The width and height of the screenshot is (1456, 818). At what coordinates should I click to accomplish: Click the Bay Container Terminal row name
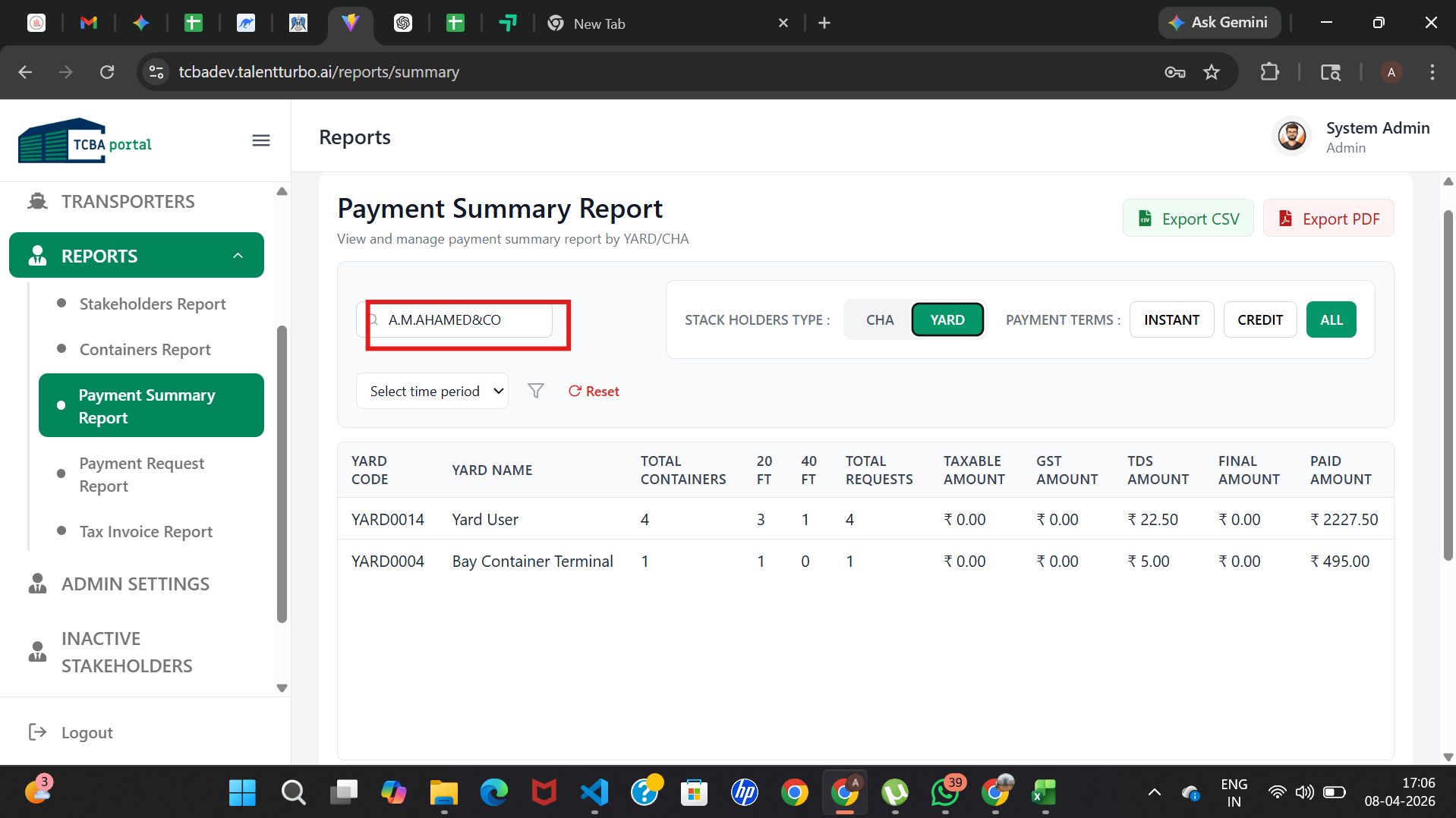[533, 561]
